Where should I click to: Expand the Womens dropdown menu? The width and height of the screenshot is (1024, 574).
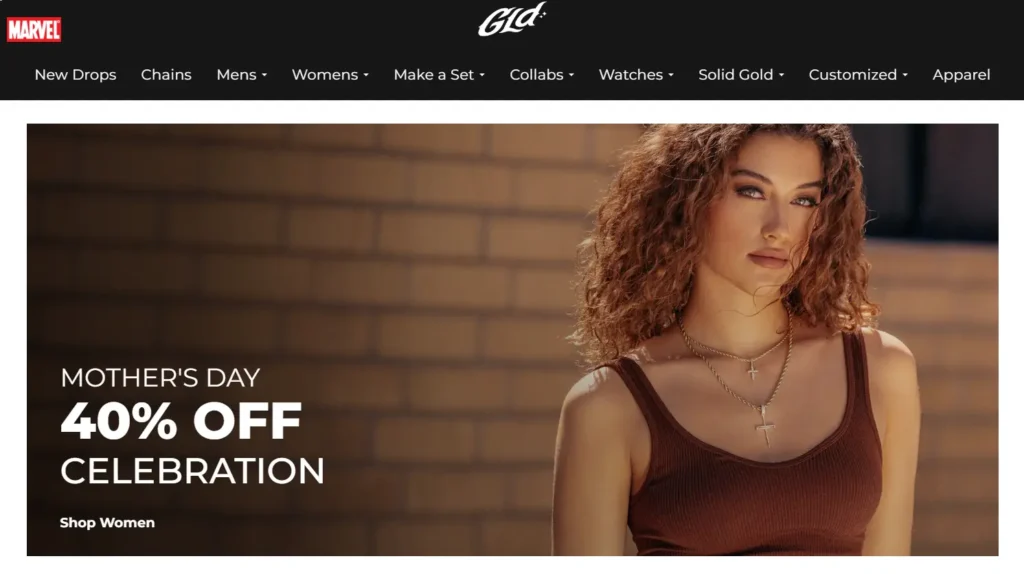[330, 74]
